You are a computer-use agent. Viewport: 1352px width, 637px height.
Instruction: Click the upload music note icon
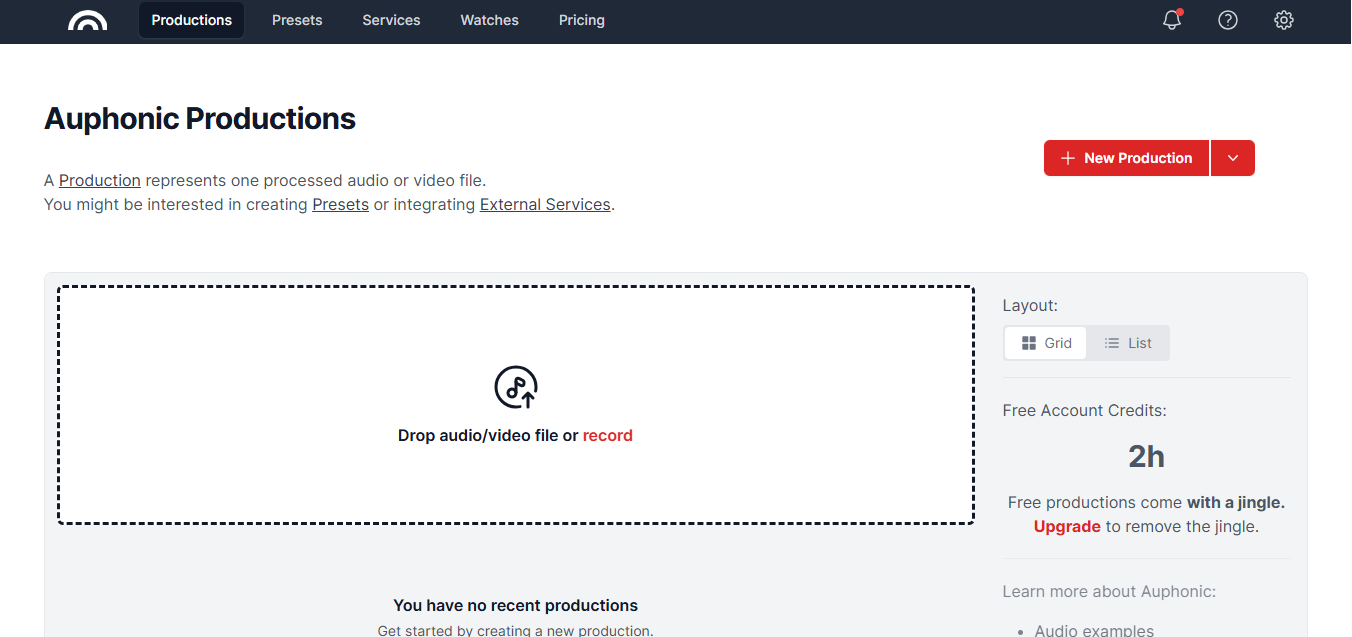tap(516, 387)
